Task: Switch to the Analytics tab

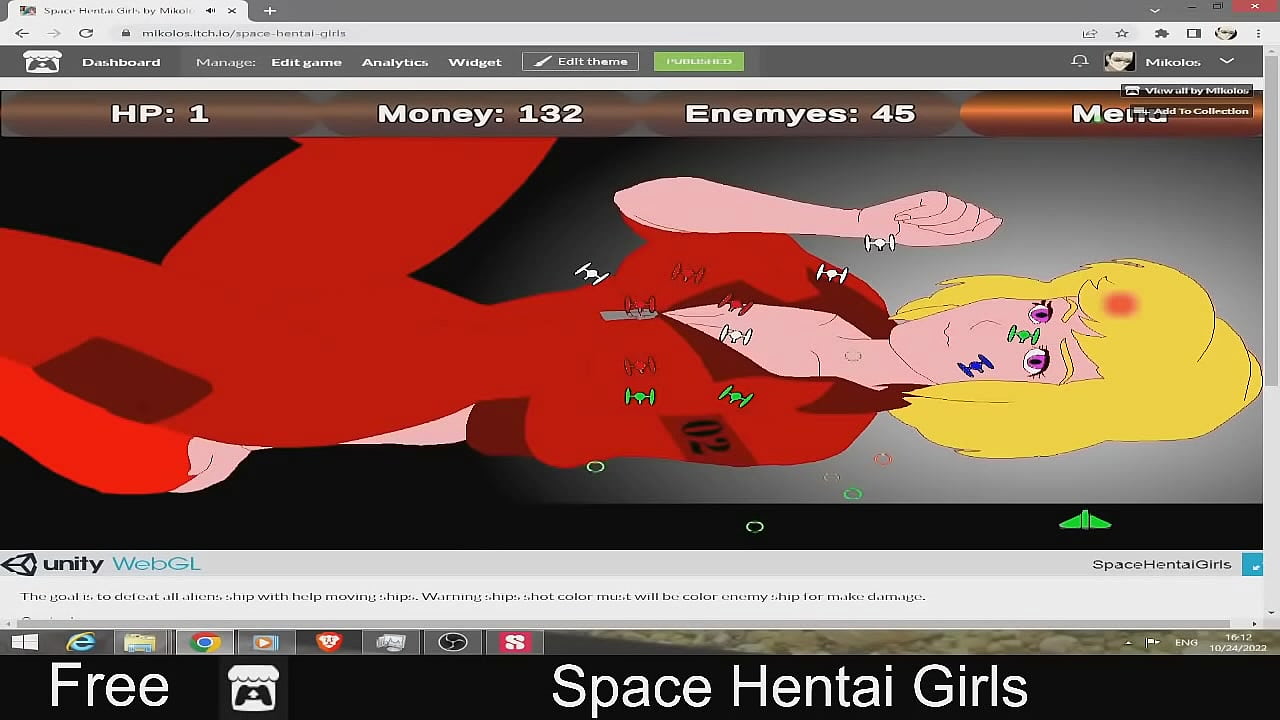Action: click(395, 62)
